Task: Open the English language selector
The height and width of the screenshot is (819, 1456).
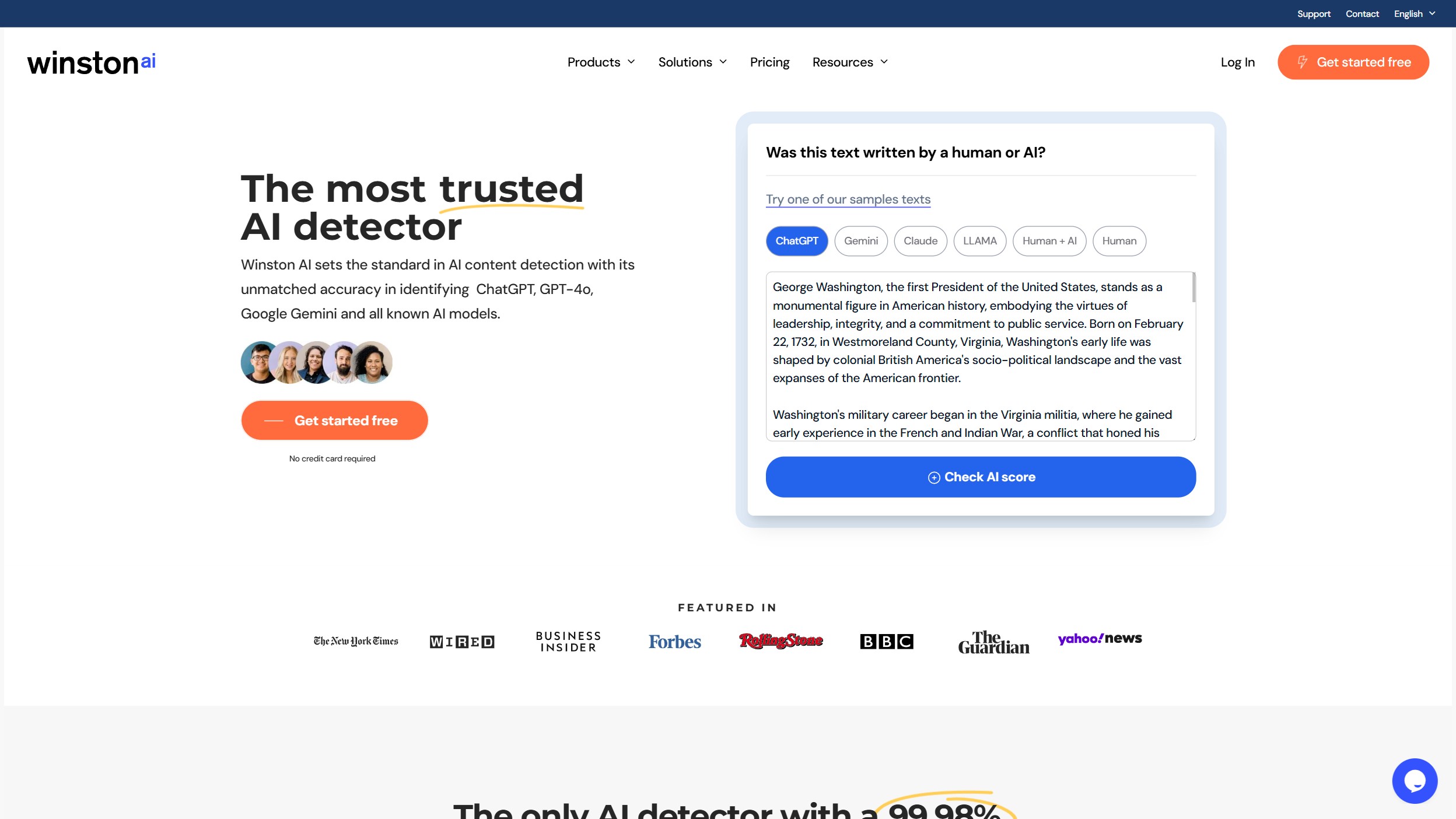Action: click(1414, 13)
